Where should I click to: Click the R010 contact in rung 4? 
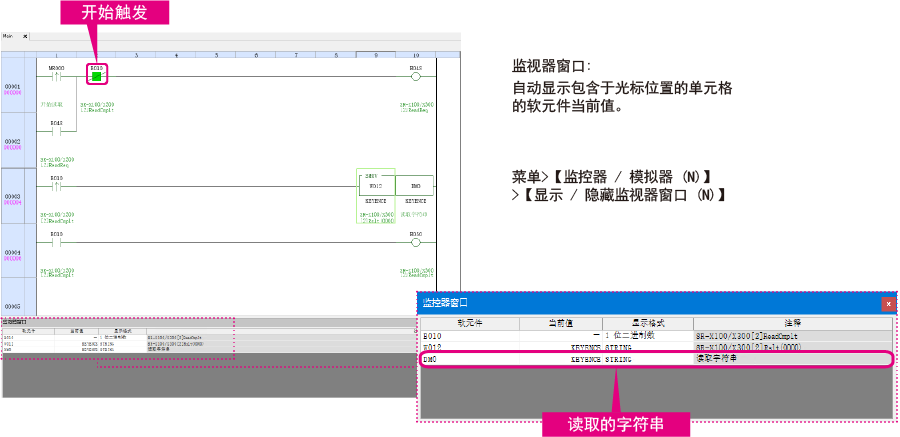pyautogui.click(x=56, y=241)
